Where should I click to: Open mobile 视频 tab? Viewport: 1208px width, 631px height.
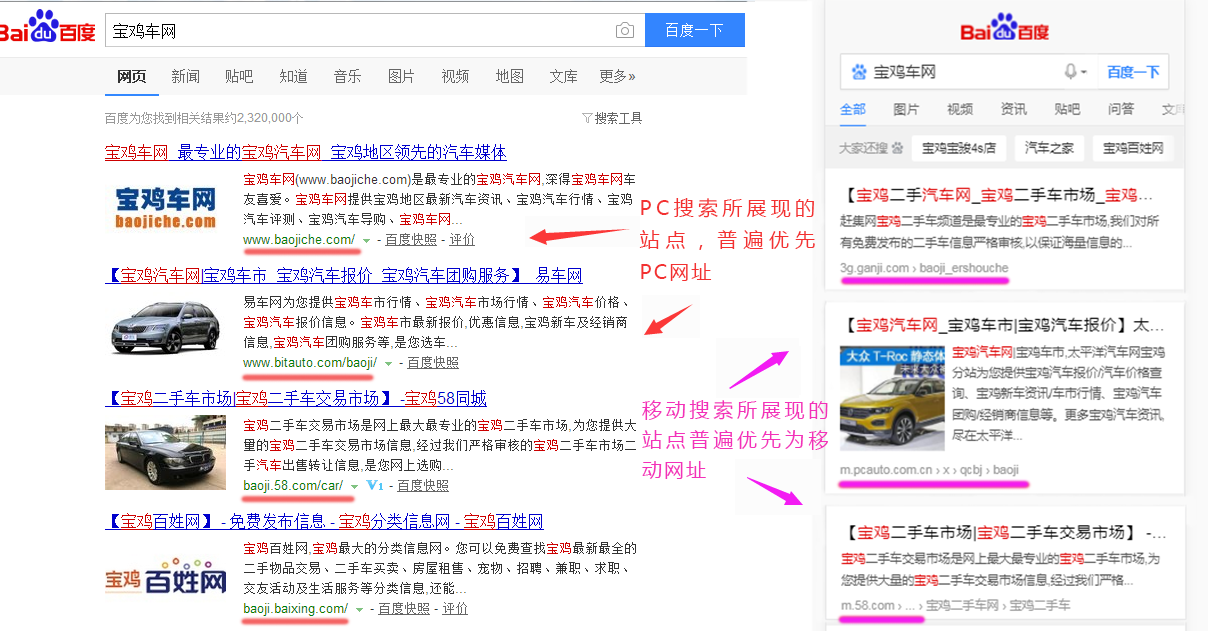tap(960, 109)
